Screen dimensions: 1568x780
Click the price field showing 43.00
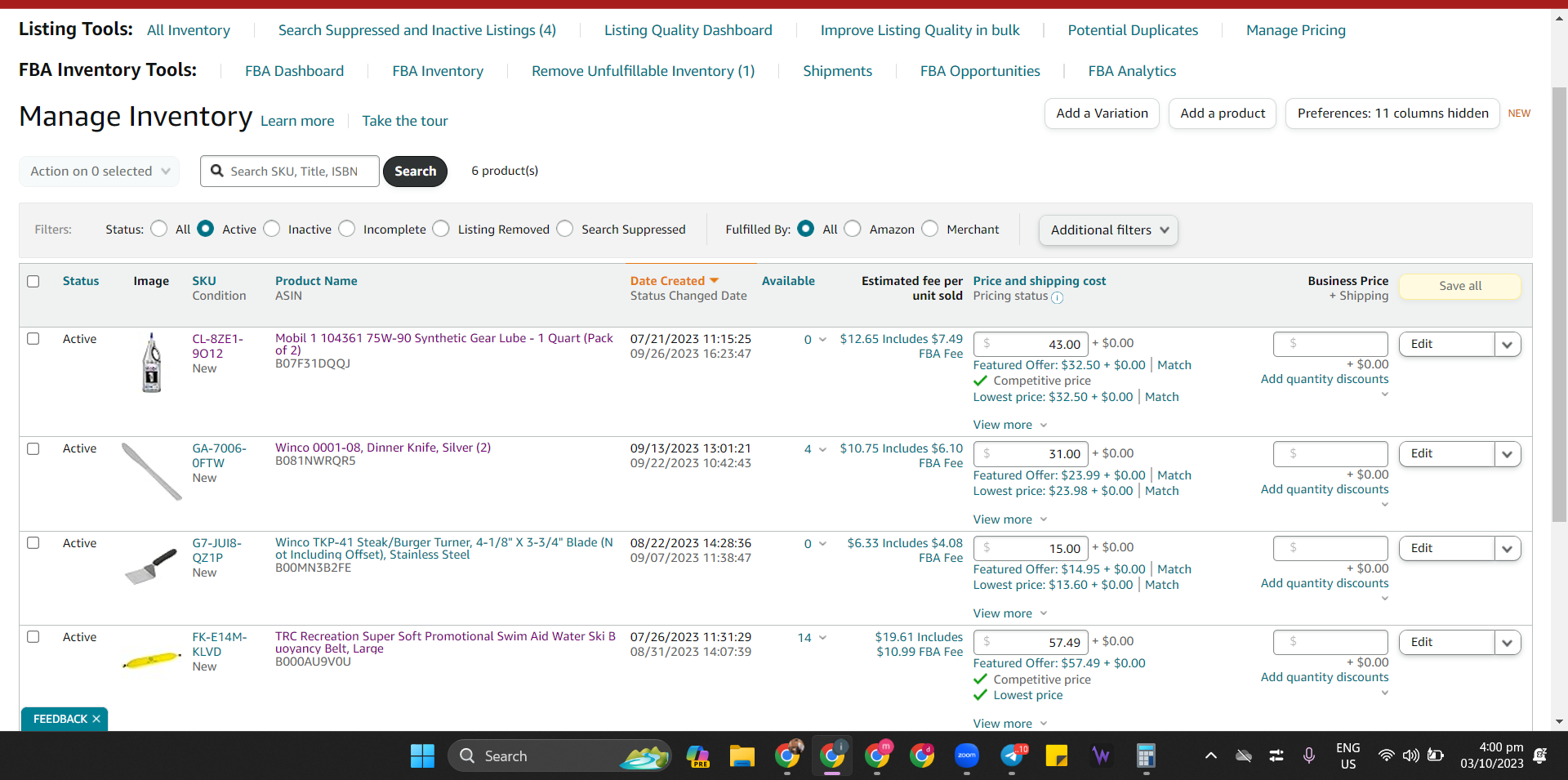[x=1031, y=344]
